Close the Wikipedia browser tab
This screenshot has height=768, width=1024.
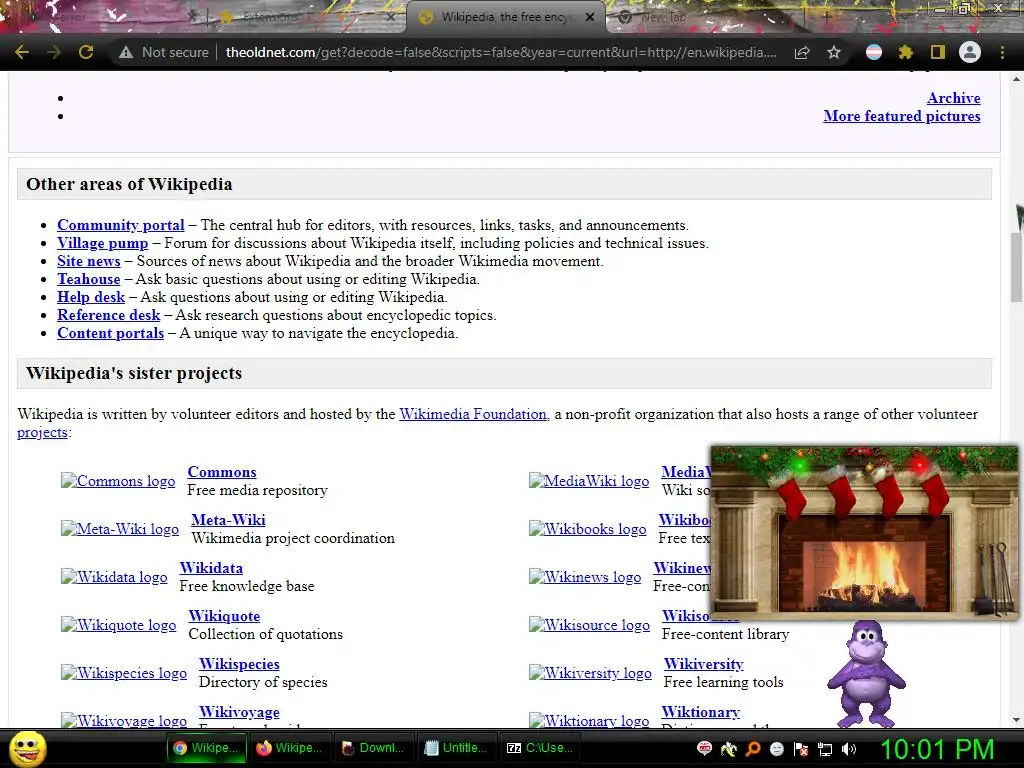coord(590,17)
